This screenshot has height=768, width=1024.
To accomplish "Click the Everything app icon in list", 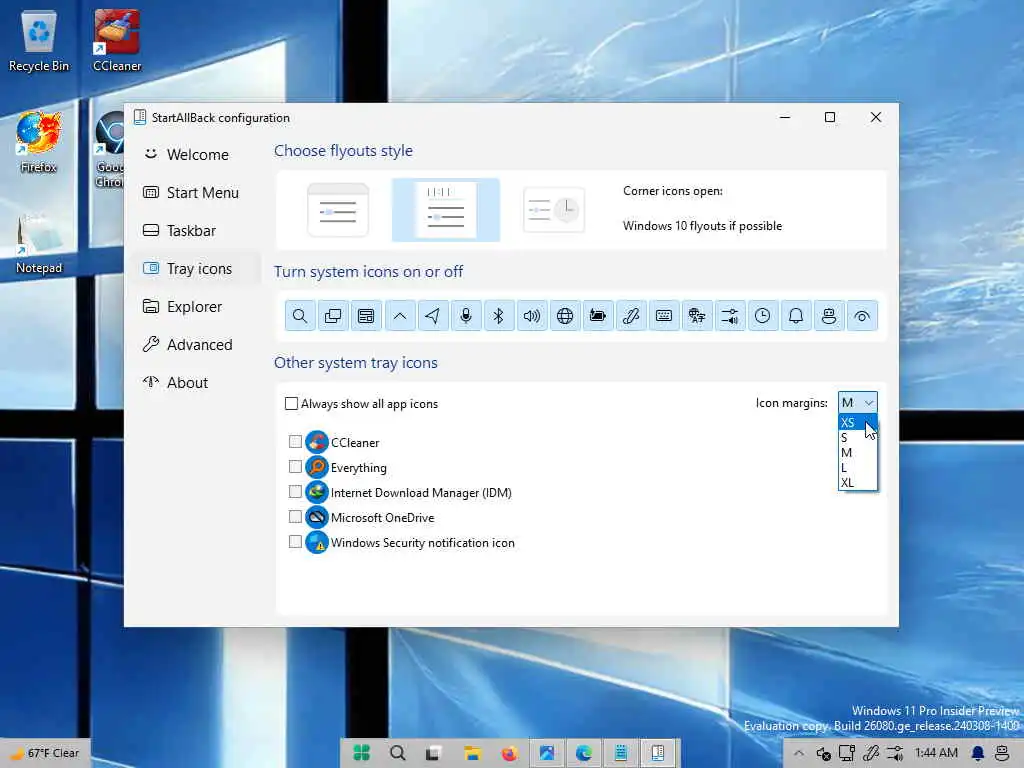I will 317,467.
